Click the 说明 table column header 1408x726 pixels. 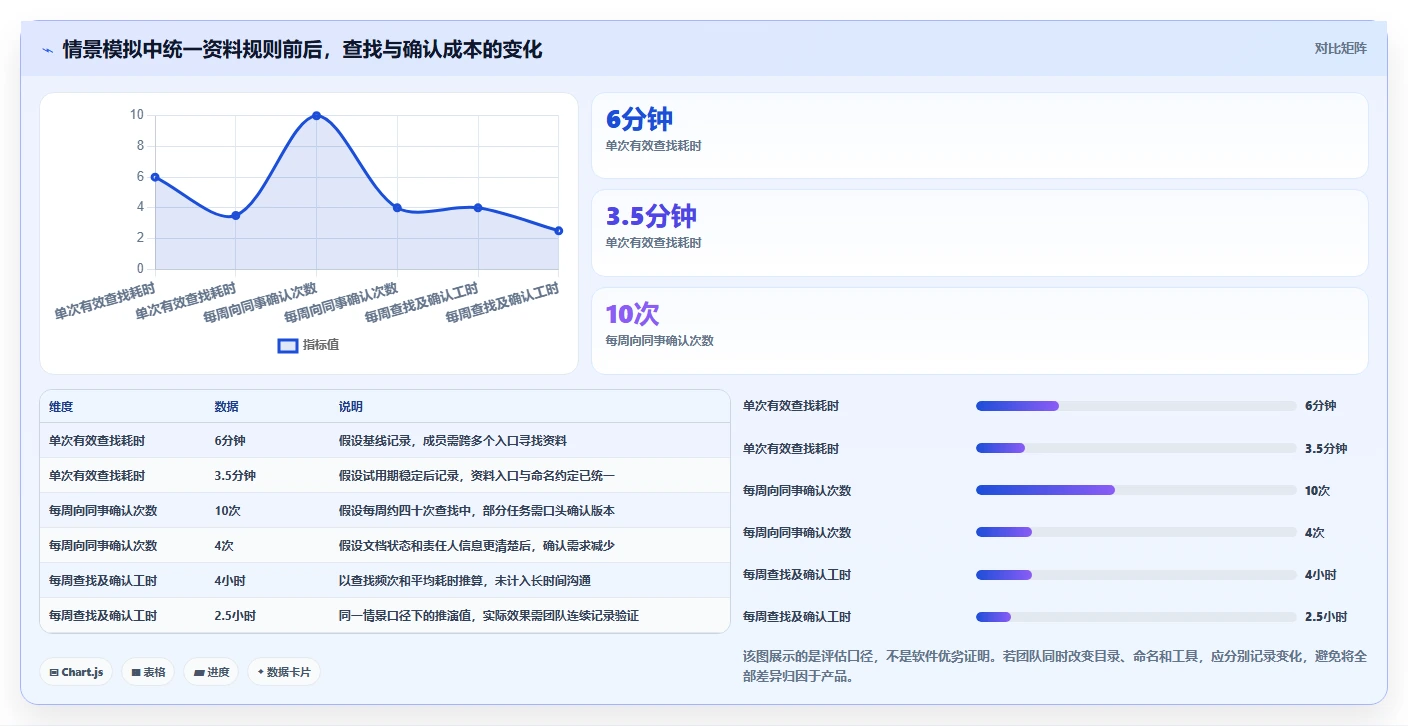tap(351, 407)
